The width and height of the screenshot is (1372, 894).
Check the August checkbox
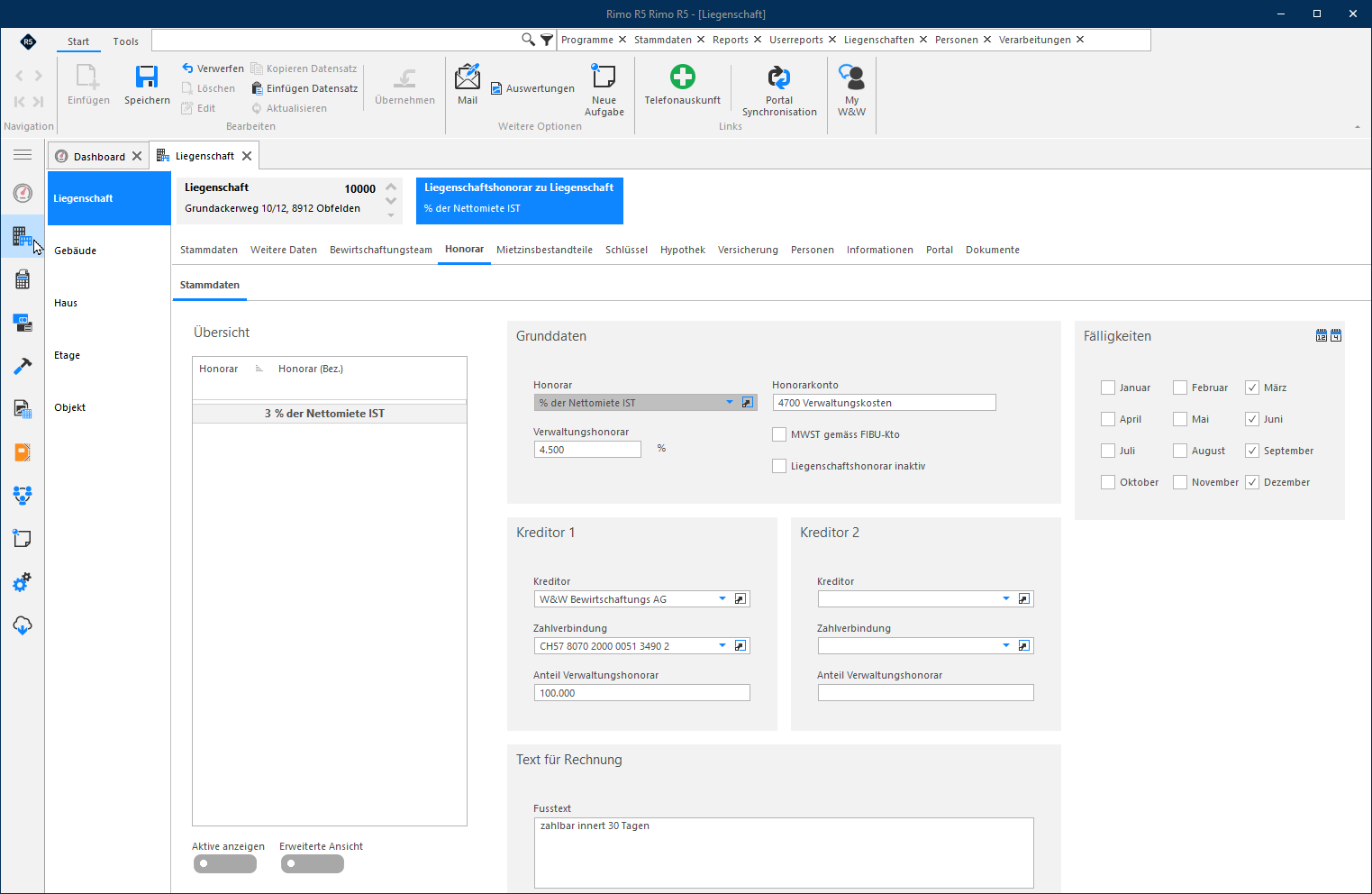1180,451
